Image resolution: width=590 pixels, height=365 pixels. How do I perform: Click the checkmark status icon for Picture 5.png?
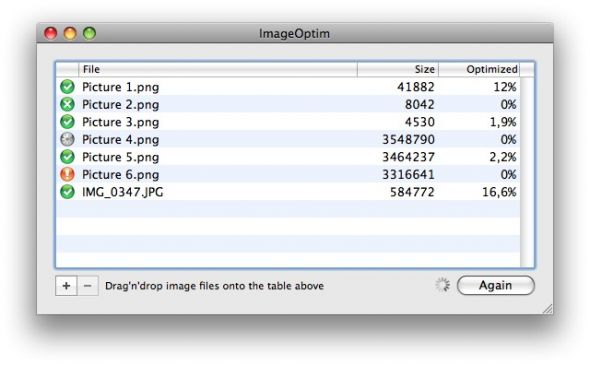(x=67, y=157)
